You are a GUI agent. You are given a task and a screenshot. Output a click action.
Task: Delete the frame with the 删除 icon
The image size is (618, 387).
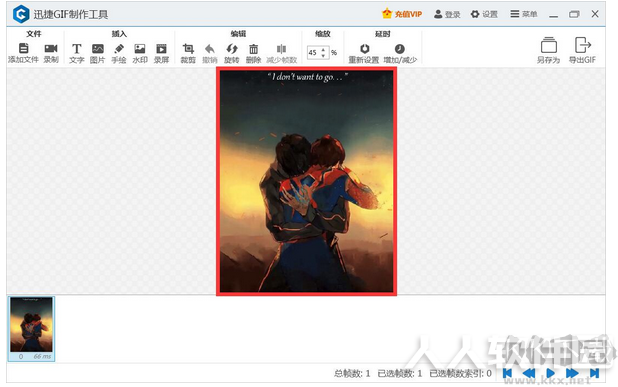253,49
